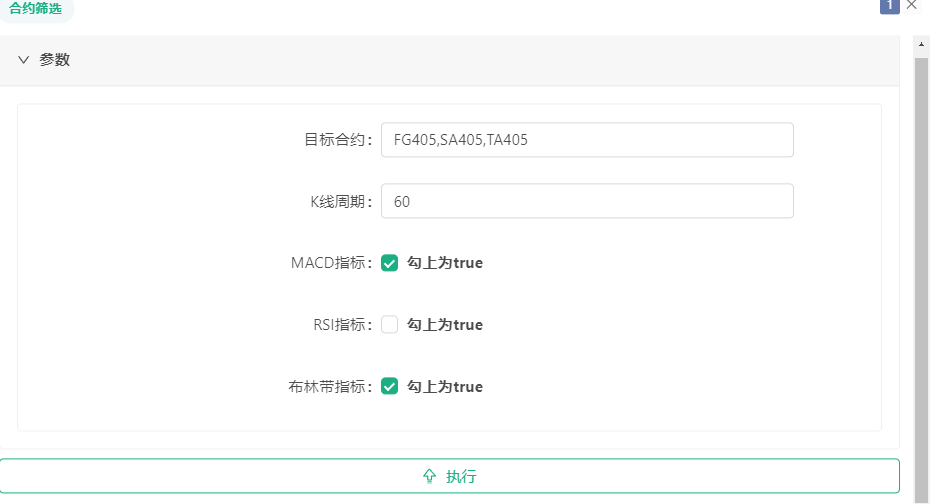
Task: Click 勾上为true text beside RSI指标
Action: tap(445, 324)
